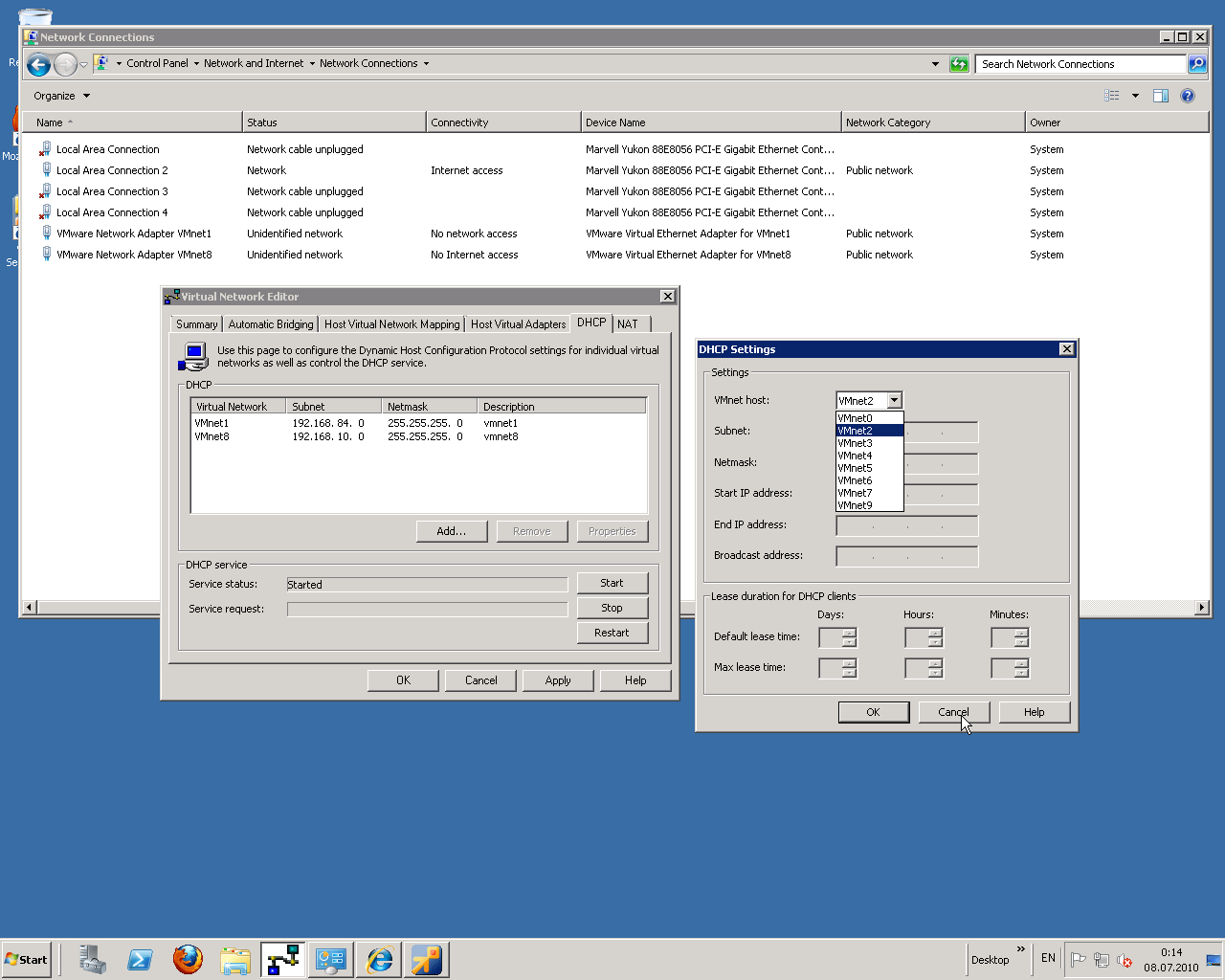
Task: Toggle the preview pane icon
Action: (x=1161, y=96)
